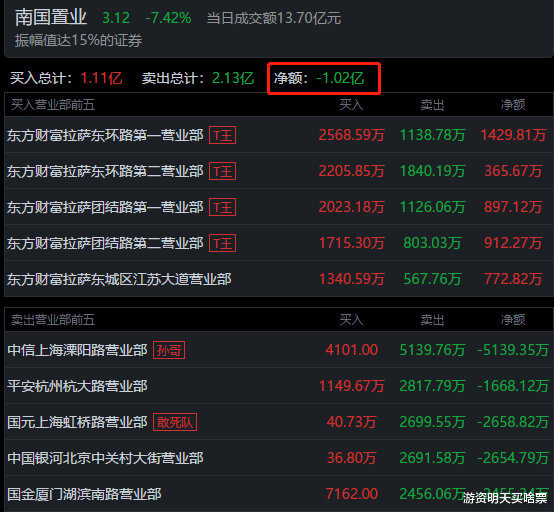
Task: Click 卖出营业部前五 section header
Action: [53, 320]
